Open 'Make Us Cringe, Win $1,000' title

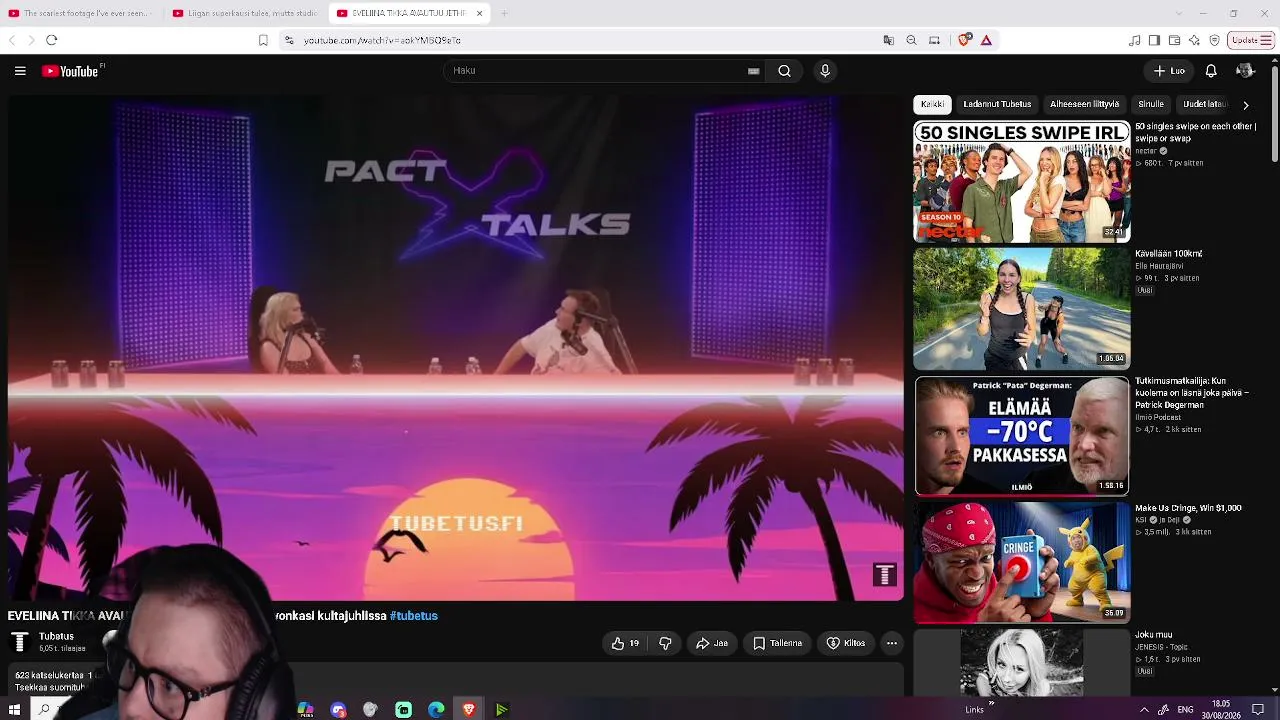[1188, 508]
